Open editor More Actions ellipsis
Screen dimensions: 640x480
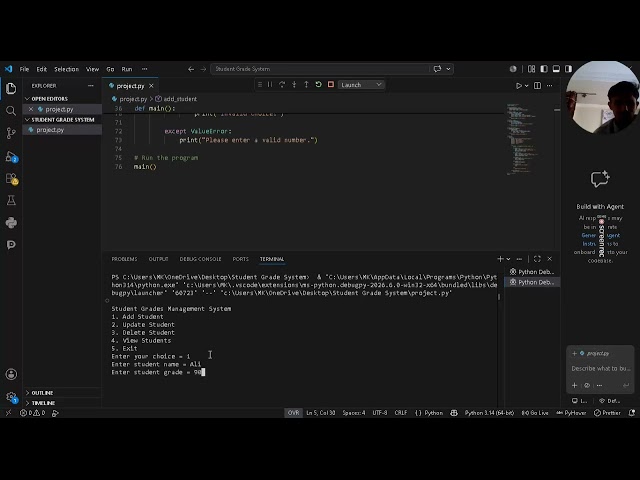[x=550, y=86]
